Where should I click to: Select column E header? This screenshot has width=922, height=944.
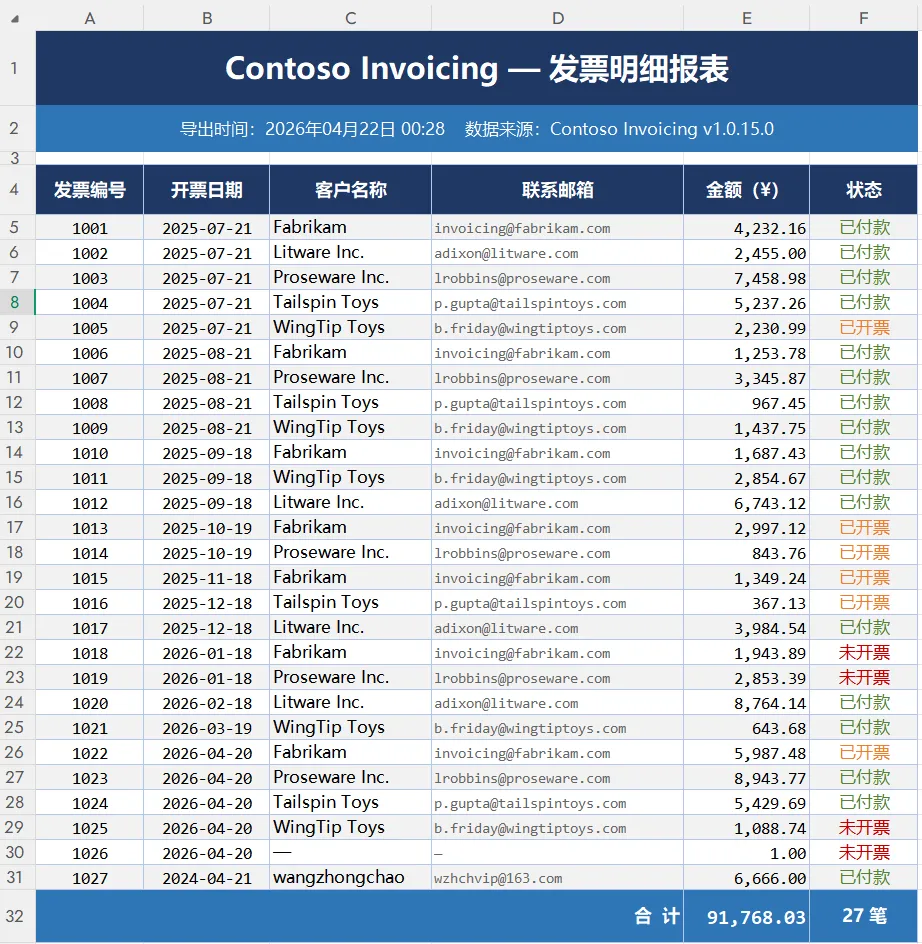(x=747, y=19)
